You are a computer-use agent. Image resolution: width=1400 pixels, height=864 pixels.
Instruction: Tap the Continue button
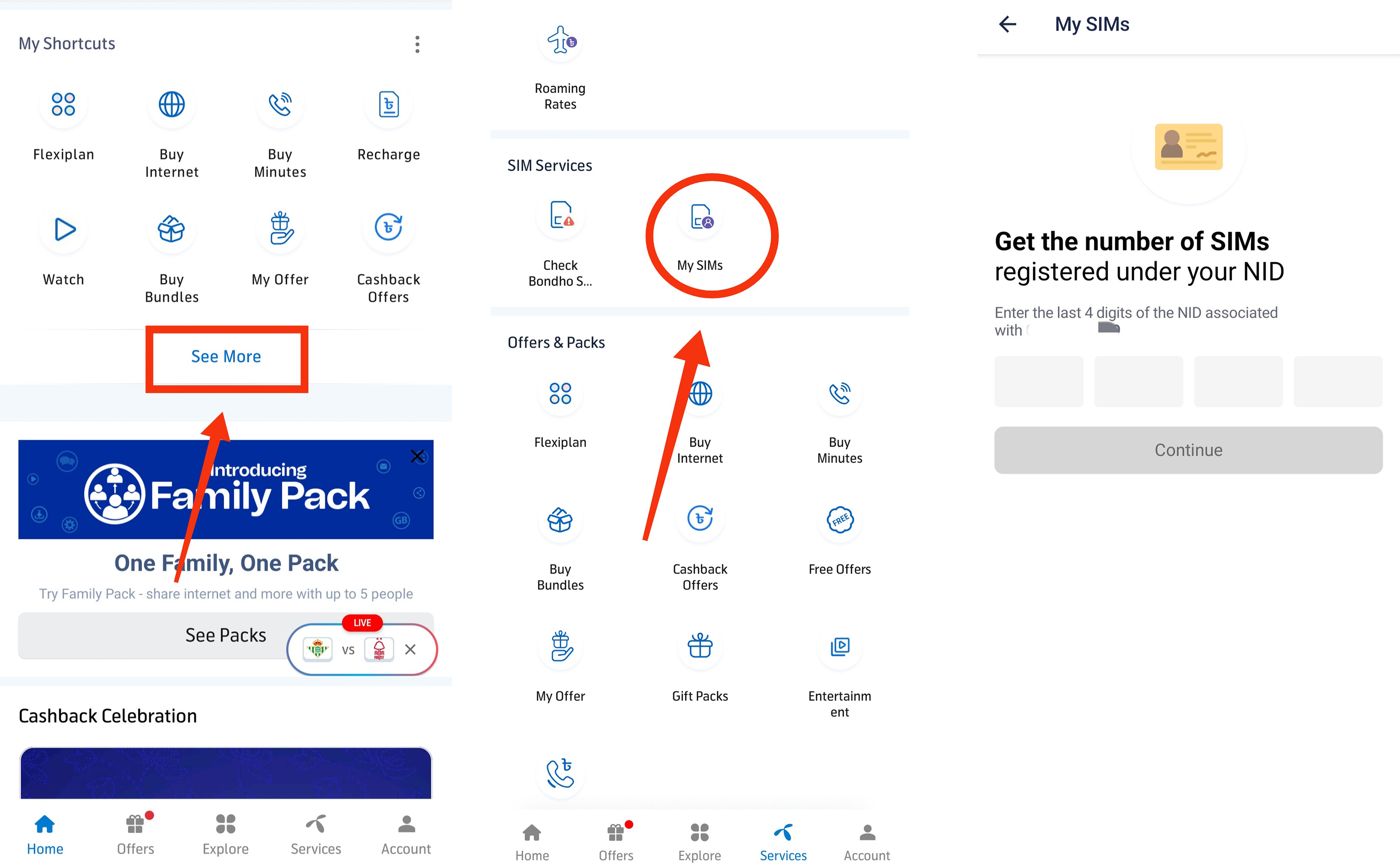click(1189, 450)
